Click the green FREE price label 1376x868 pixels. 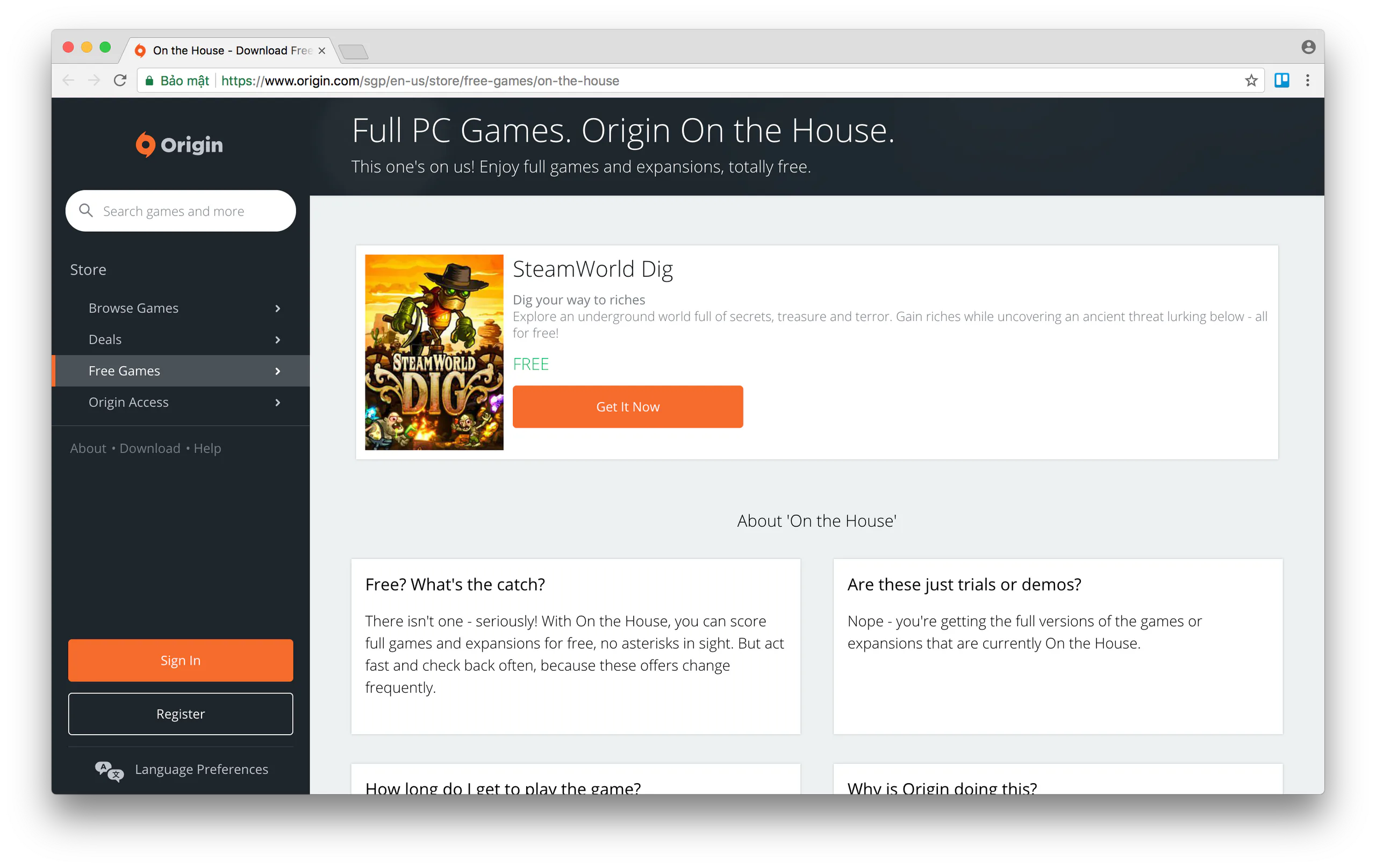tap(531, 364)
